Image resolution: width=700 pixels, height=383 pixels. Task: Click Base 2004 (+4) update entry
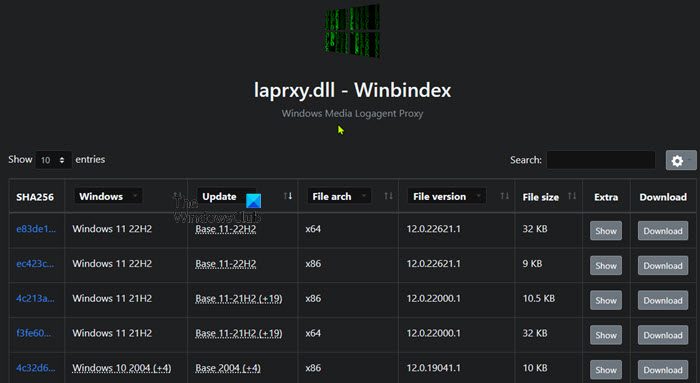coord(228,368)
